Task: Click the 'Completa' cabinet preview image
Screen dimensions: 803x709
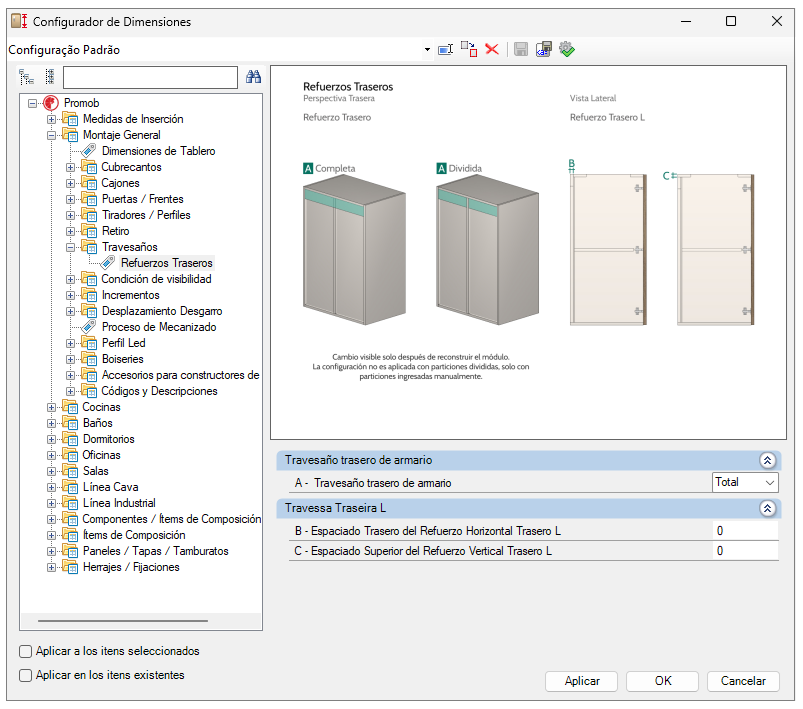Action: coord(354,249)
